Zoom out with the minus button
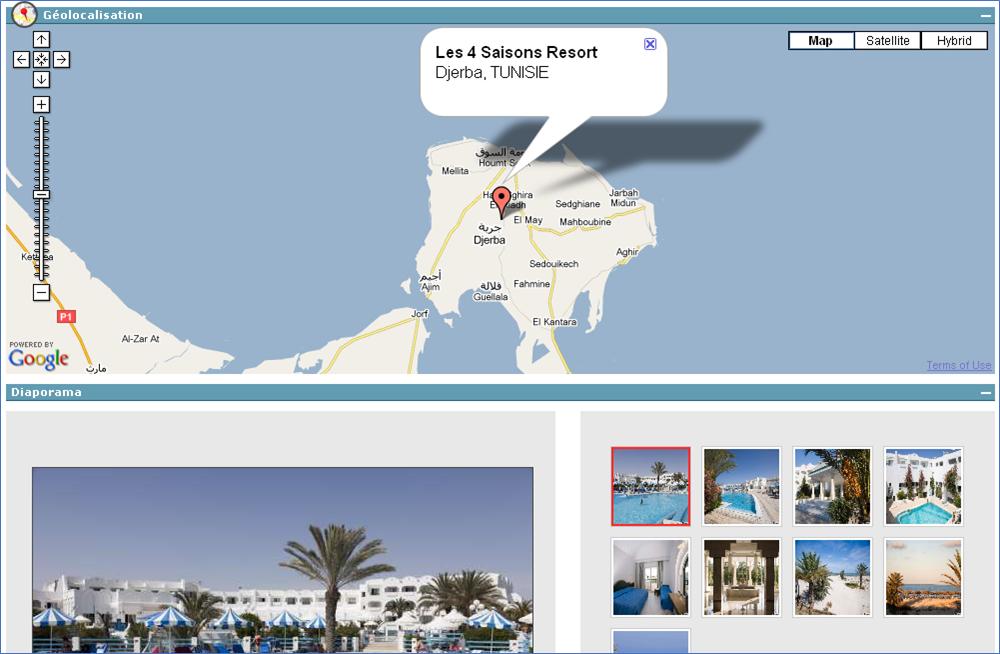Image resolution: width=1000 pixels, height=654 pixels. tap(41, 293)
